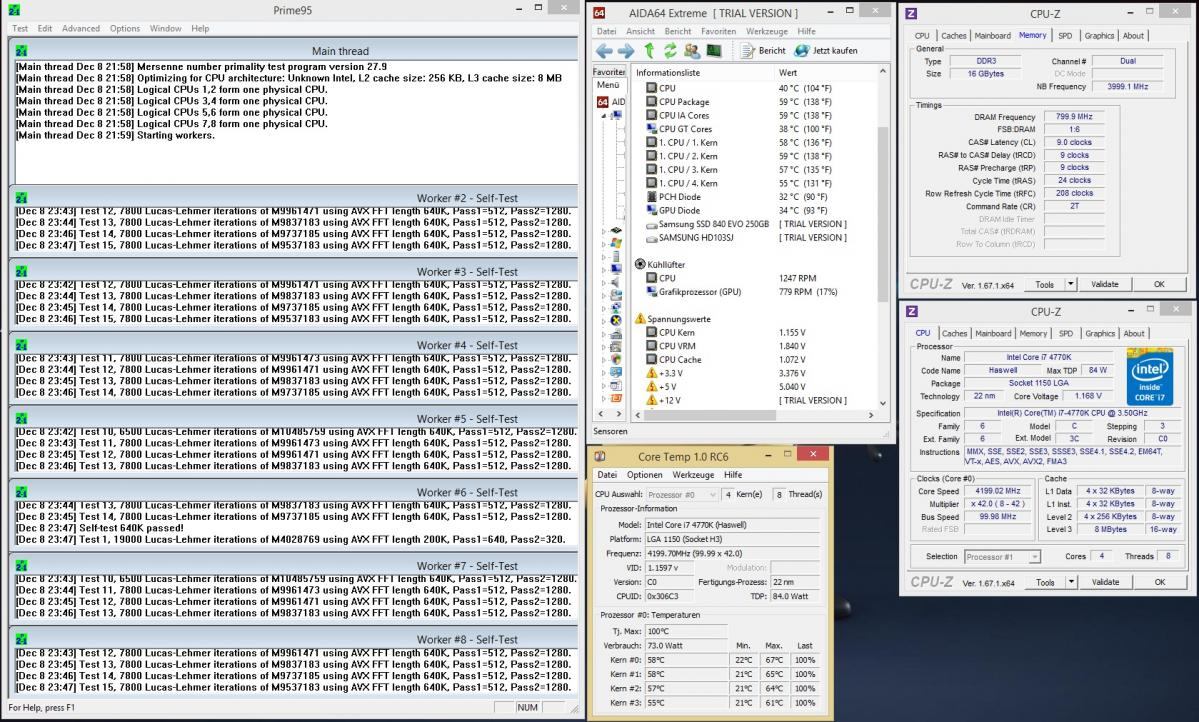Click the Kühllüfter fan icon in AIDA64 list
The image size is (1199, 722).
pyautogui.click(x=640, y=265)
